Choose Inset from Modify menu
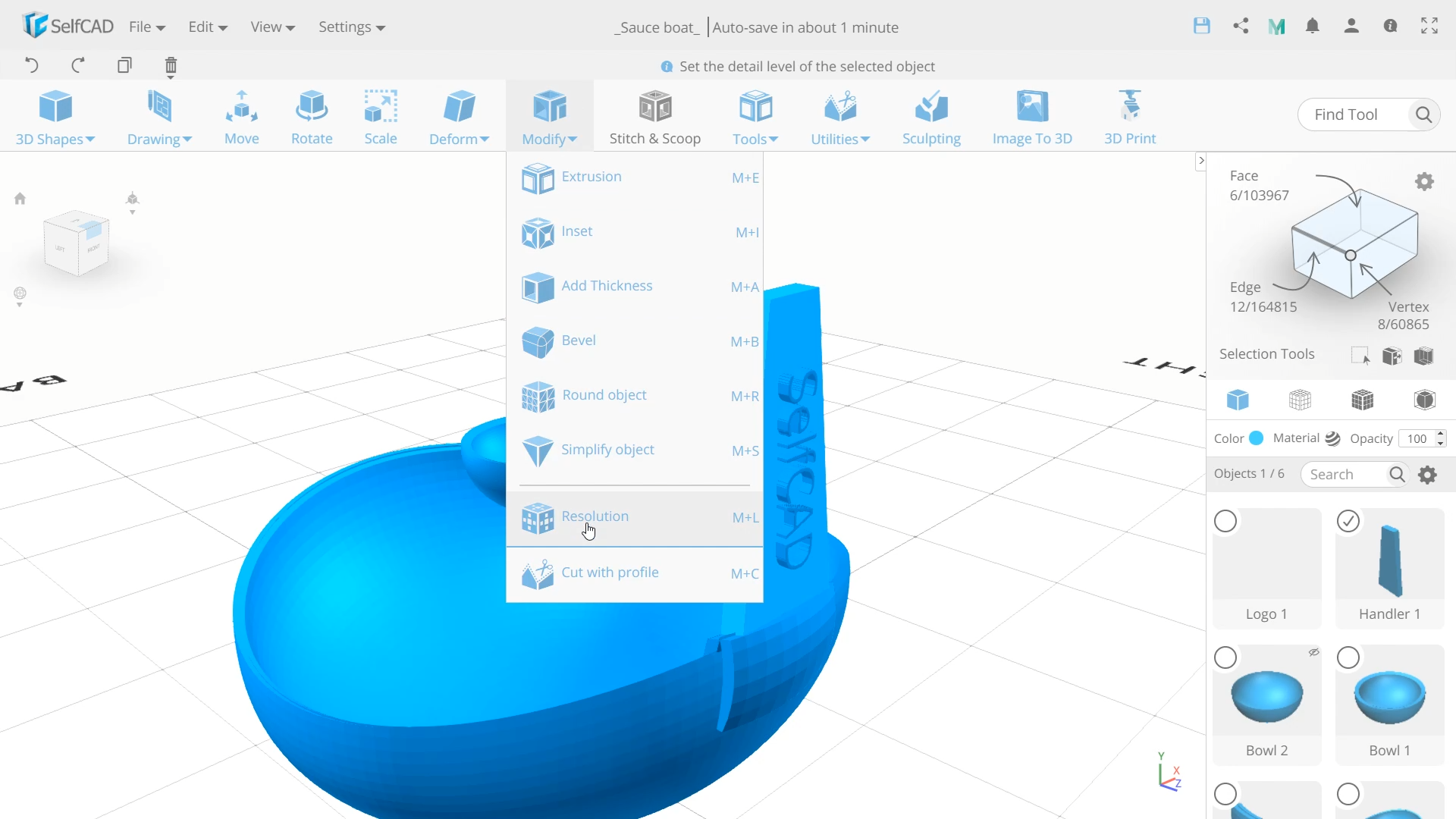1456x819 pixels. tap(635, 233)
